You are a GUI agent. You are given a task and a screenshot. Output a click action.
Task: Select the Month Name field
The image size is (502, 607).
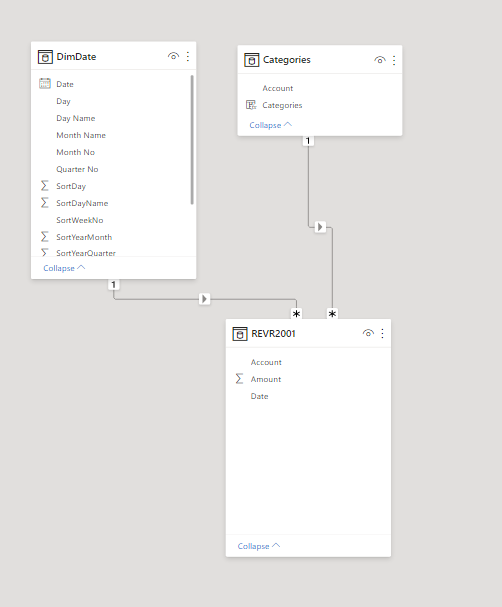pyautogui.click(x=81, y=135)
